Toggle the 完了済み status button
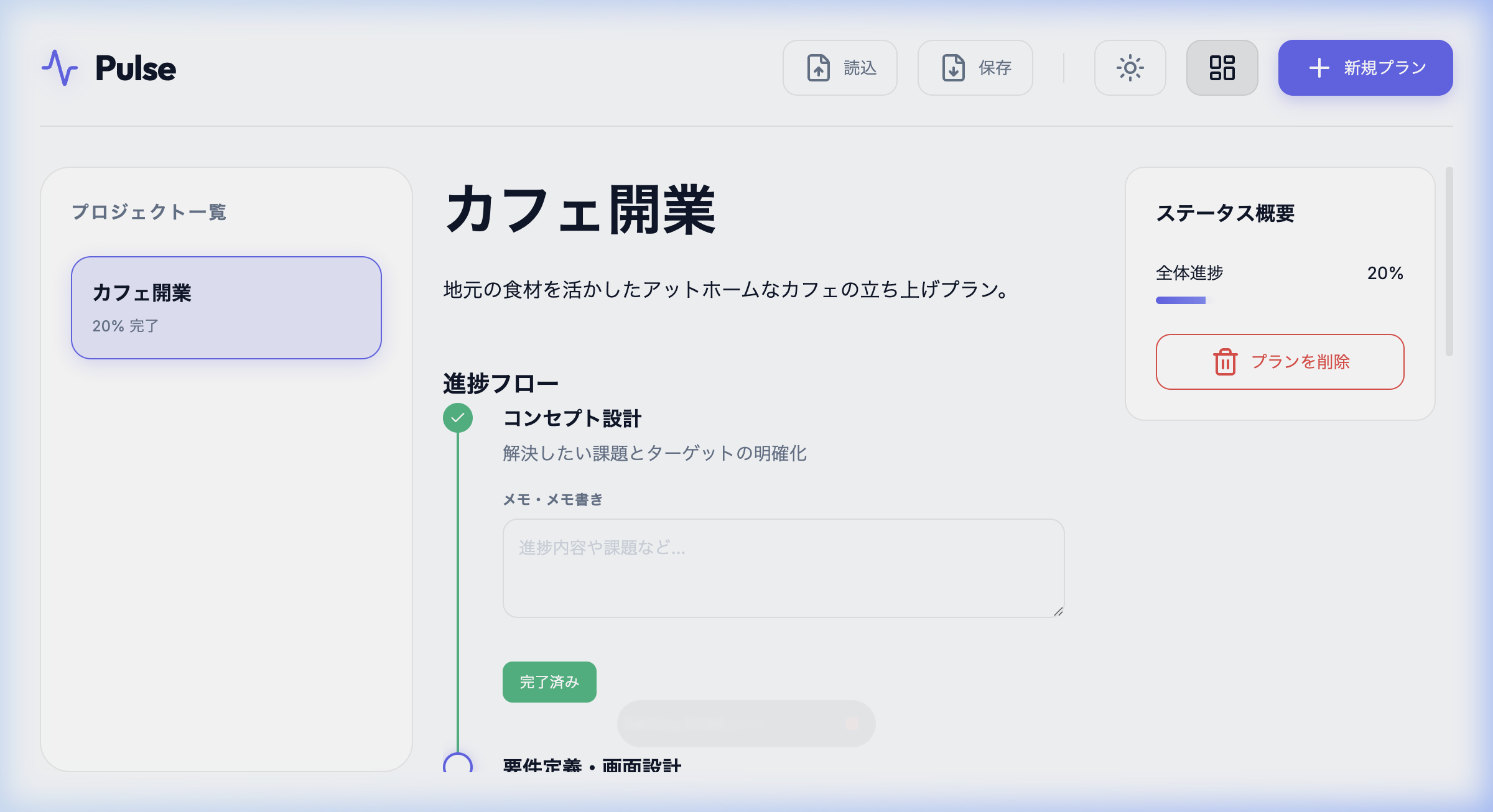Viewport: 1493px width, 812px height. click(x=549, y=682)
